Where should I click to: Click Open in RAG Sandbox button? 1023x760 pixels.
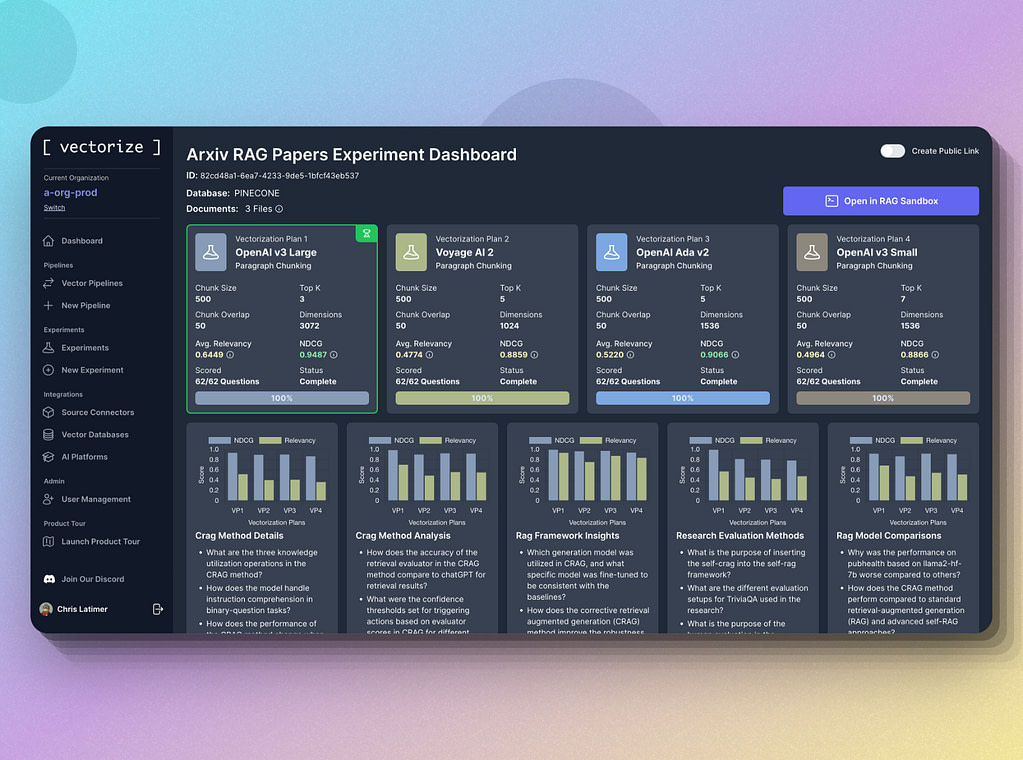click(881, 201)
